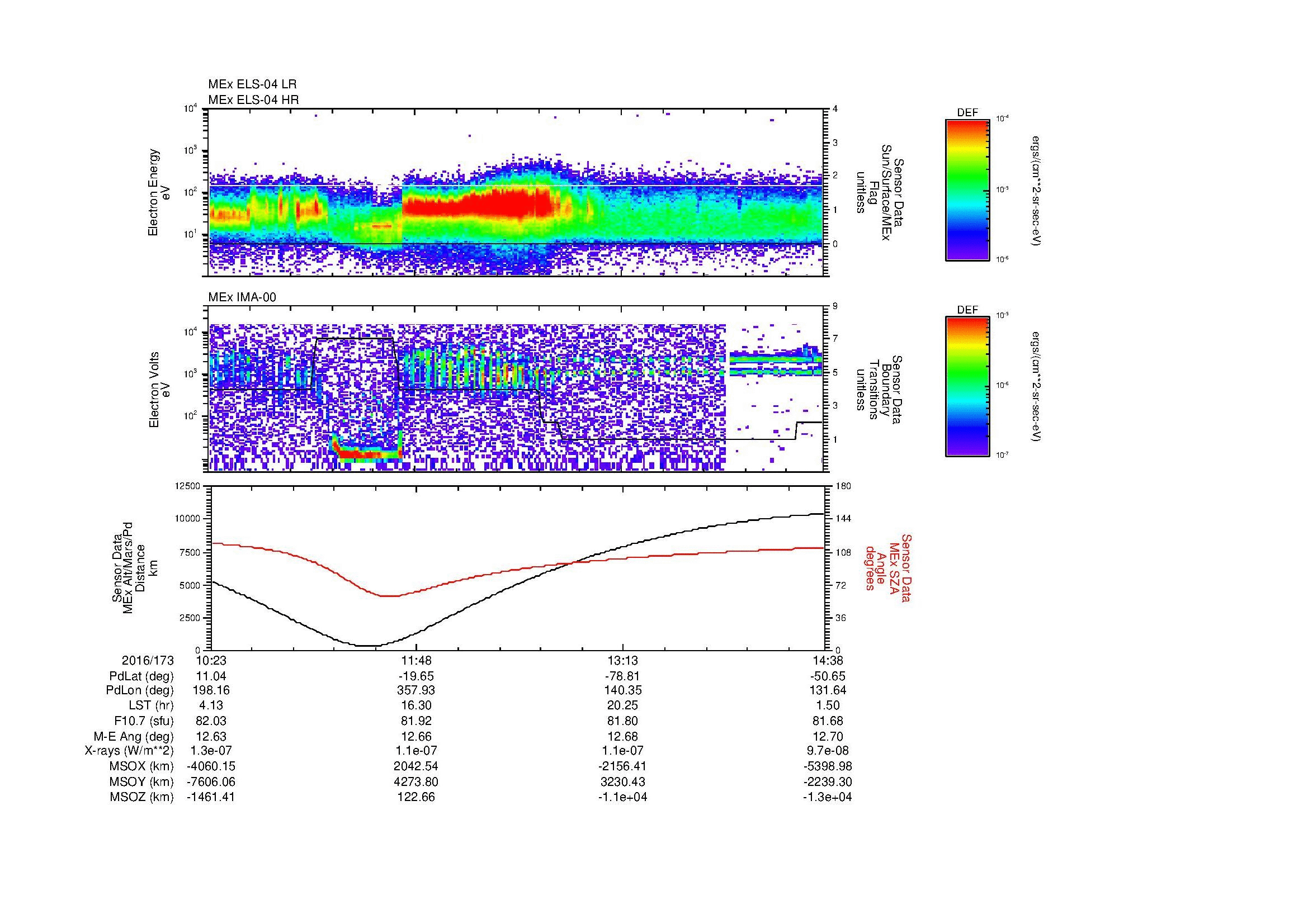Click the 'PdLon (deg)' row label
The height and width of the screenshot is (924, 1308).
click(141, 690)
